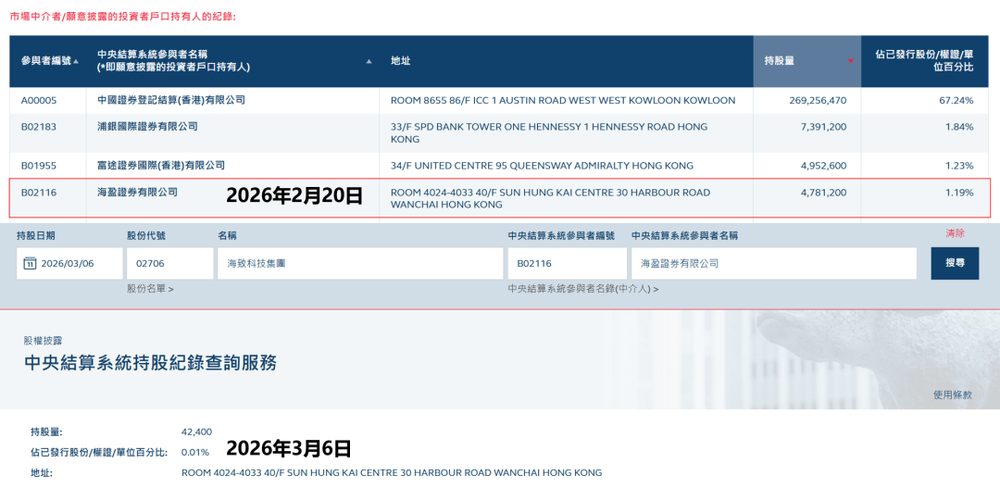Screen dimensions: 1000x488
Task: Select percentage value 1.84%
Action: tap(959, 127)
